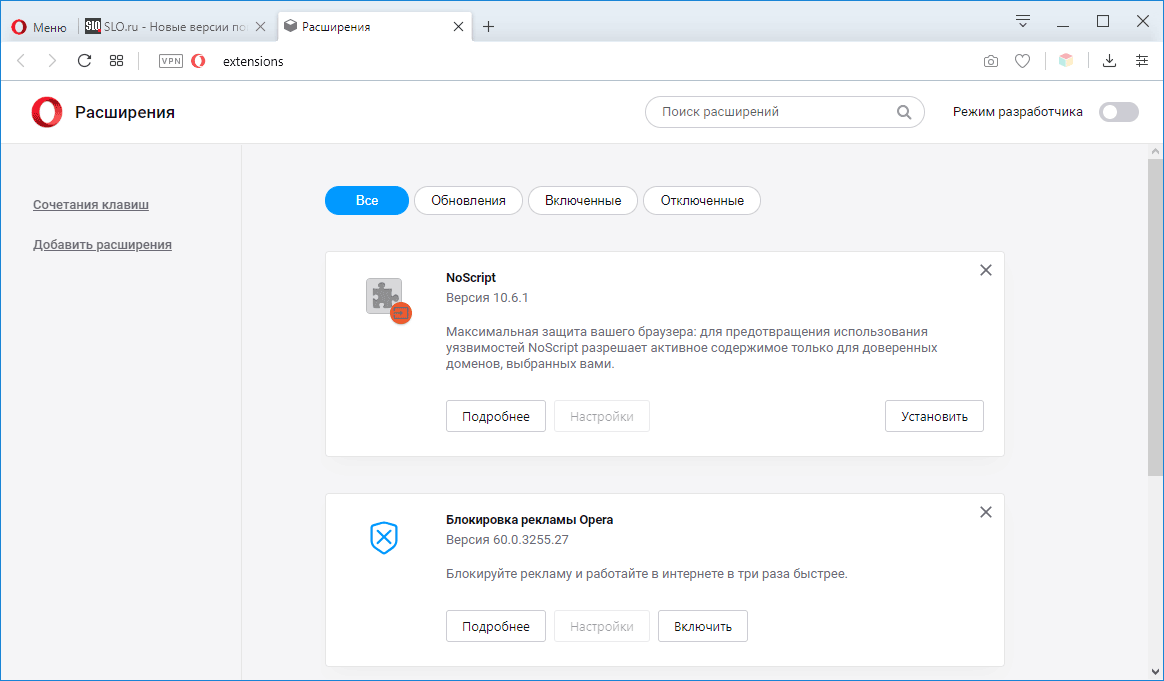Add page to bookmarks with heart icon

1023,62
